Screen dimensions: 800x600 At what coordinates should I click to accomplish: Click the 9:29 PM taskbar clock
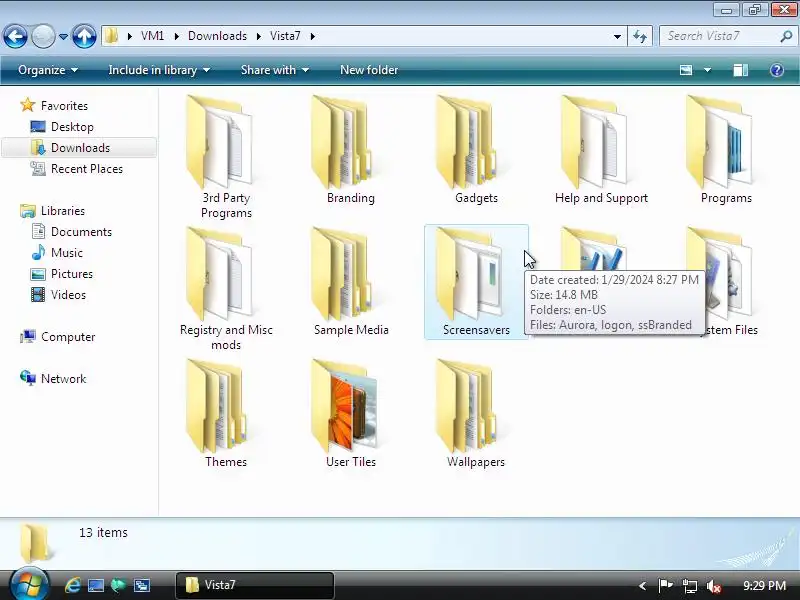click(x=764, y=586)
